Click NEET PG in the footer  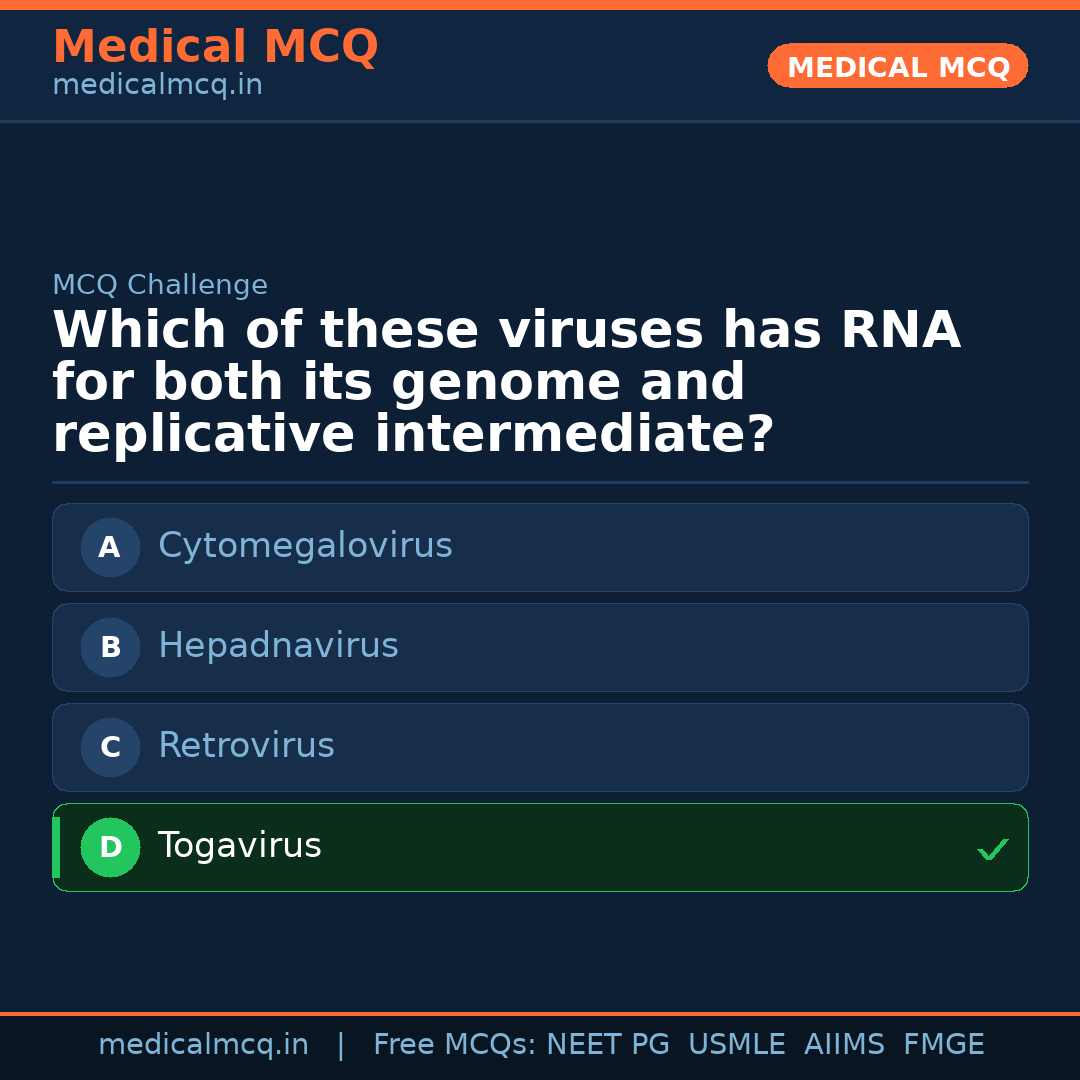pyautogui.click(x=608, y=1045)
